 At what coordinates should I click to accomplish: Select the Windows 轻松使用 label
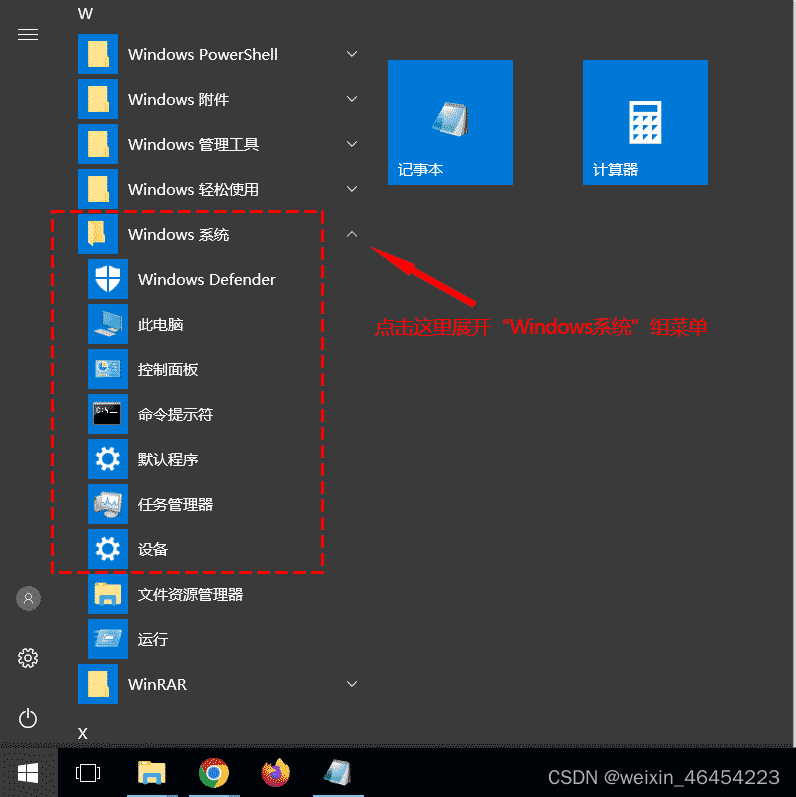pos(193,189)
